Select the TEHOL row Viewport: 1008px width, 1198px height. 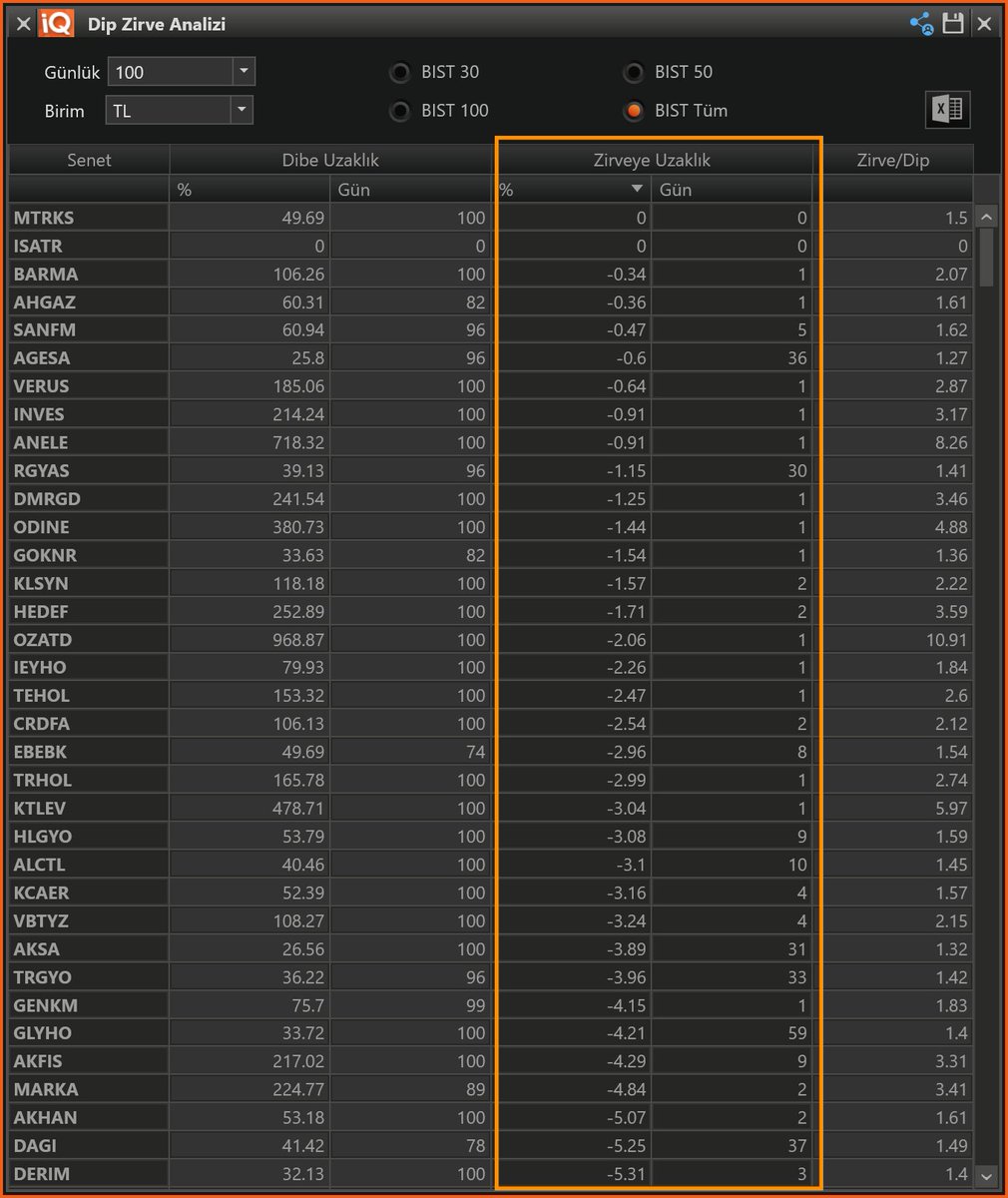[x=491, y=696]
